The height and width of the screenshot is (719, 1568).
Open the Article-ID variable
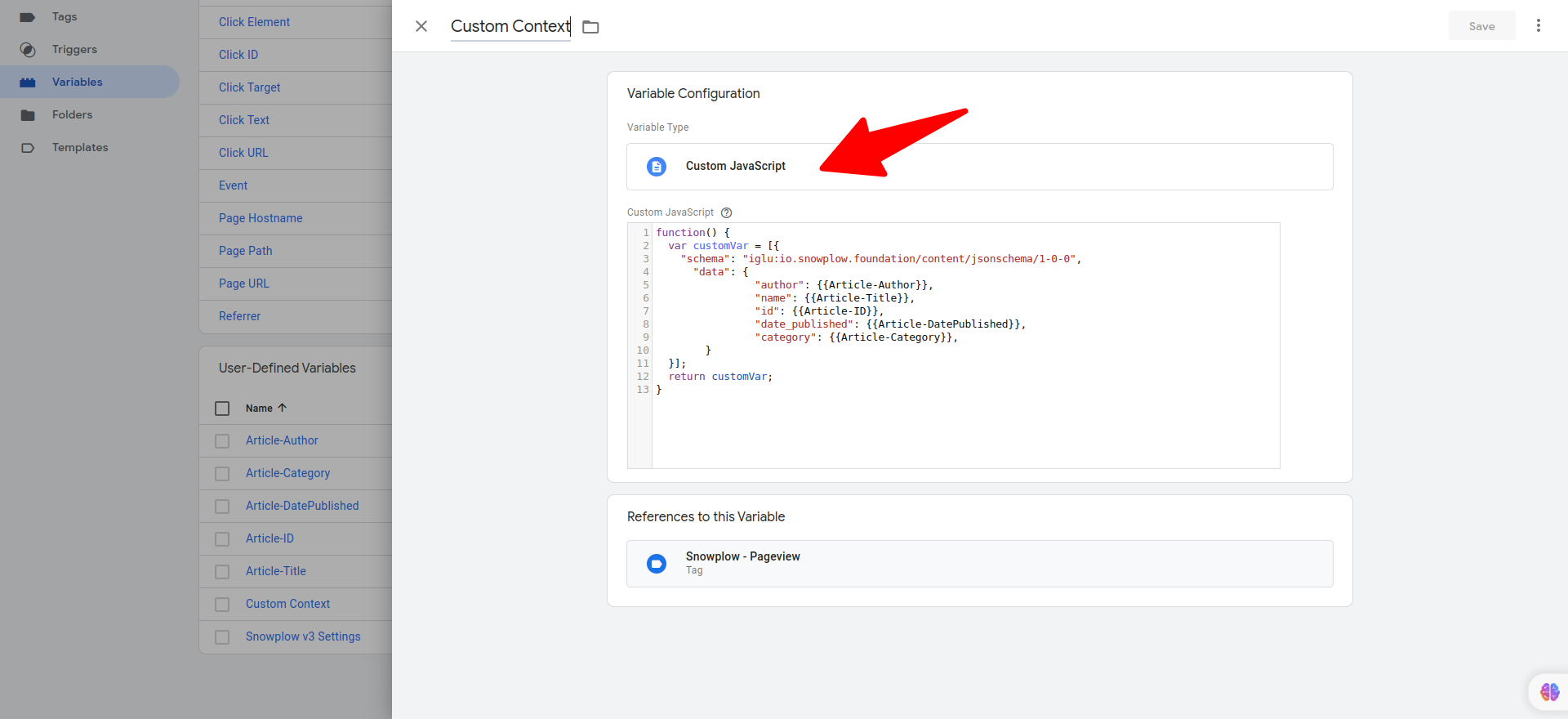pyautogui.click(x=269, y=538)
